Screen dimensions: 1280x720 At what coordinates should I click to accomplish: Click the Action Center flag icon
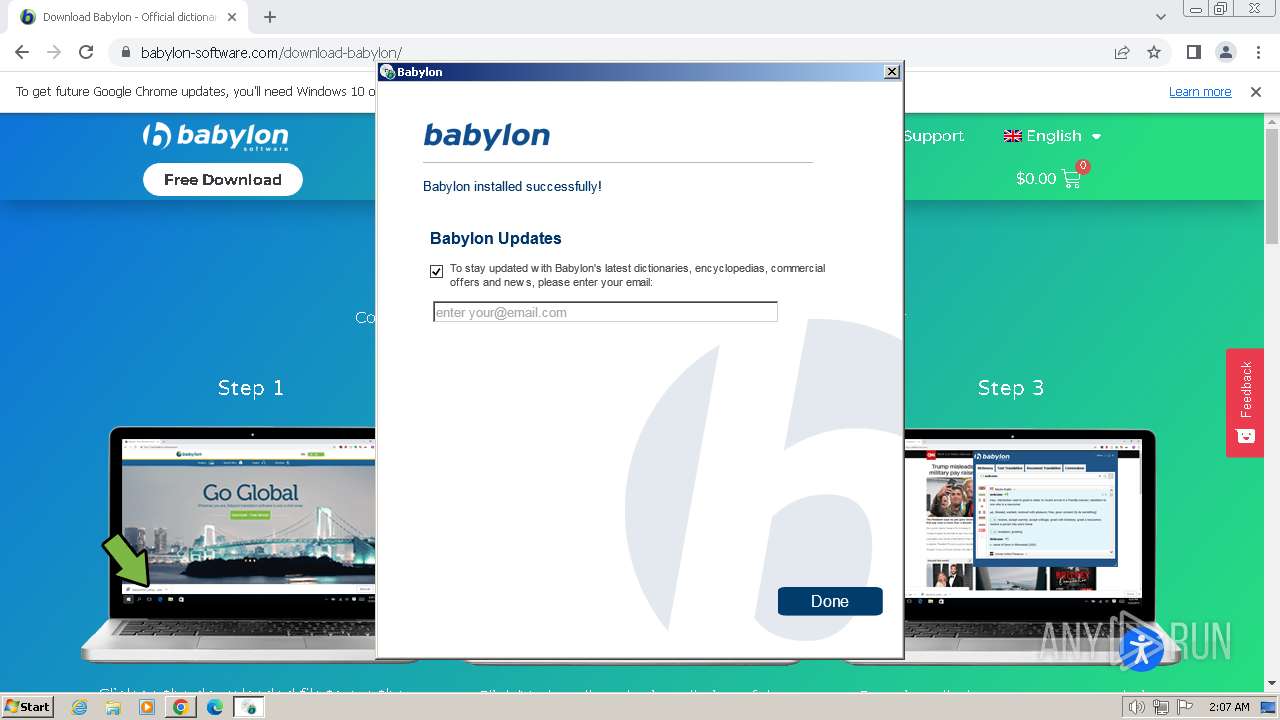(1184, 707)
